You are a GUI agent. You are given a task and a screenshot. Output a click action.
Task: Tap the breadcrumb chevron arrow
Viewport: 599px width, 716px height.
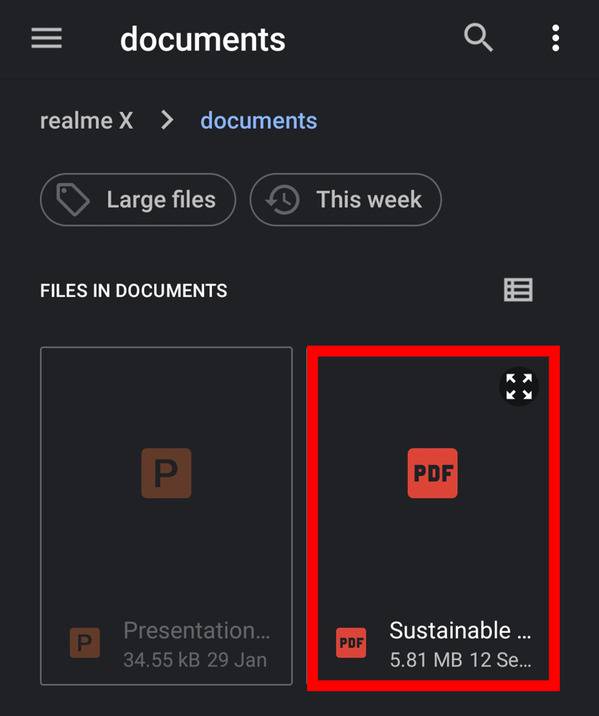[x=168, y=121]
